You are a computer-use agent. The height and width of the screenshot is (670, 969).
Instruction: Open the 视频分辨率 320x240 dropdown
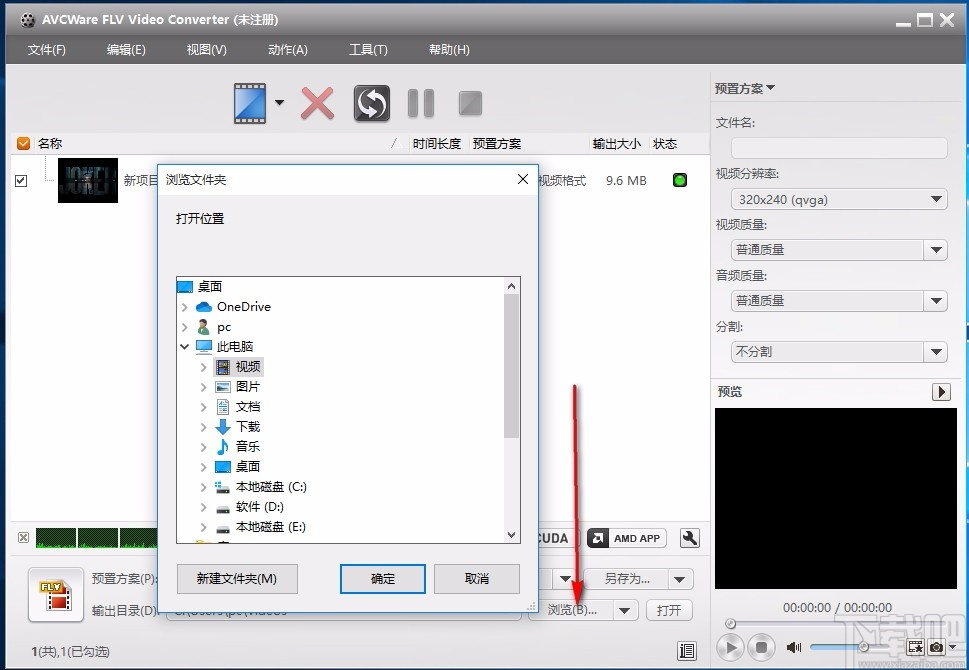coord(936,199)
